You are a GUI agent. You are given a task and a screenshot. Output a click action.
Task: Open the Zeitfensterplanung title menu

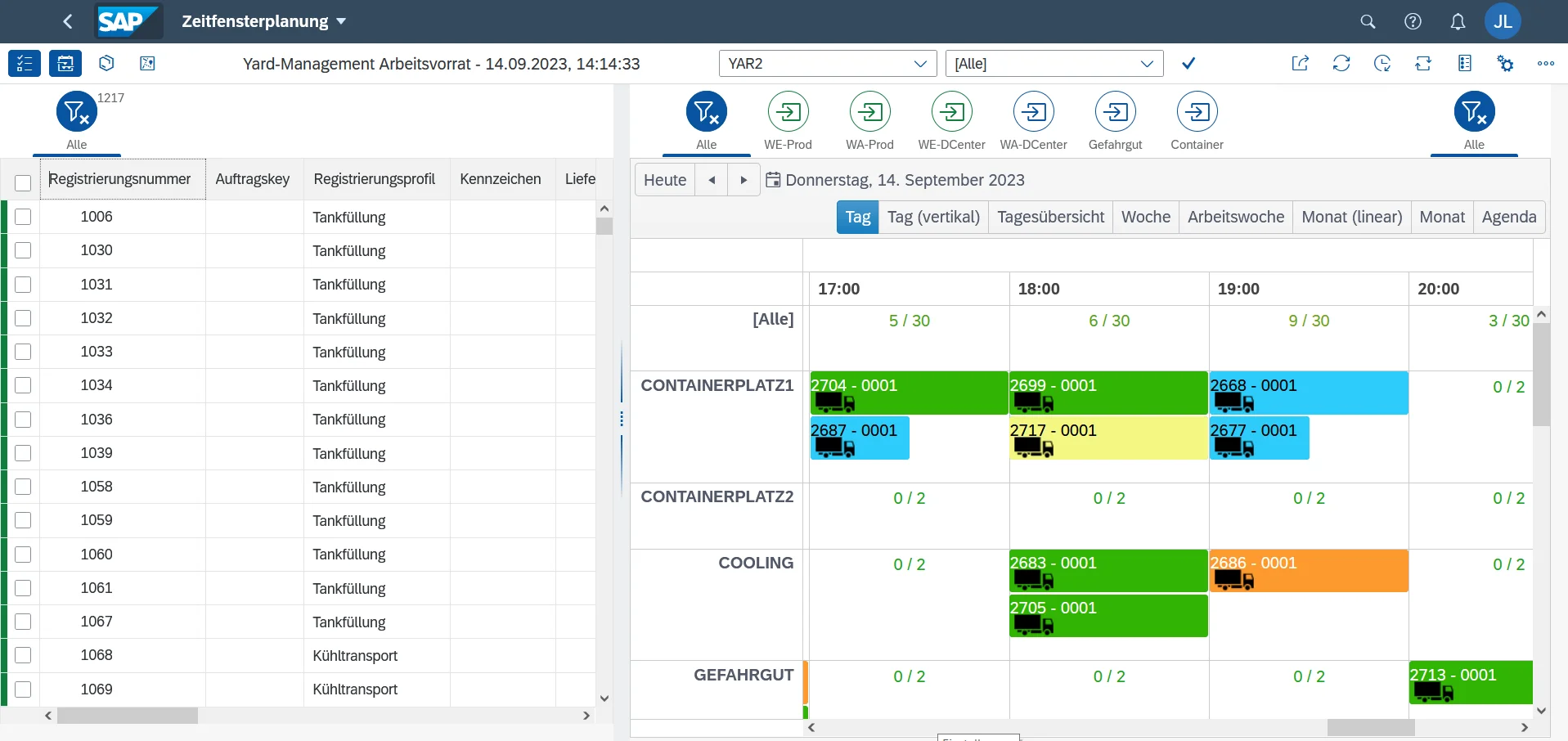263,22
